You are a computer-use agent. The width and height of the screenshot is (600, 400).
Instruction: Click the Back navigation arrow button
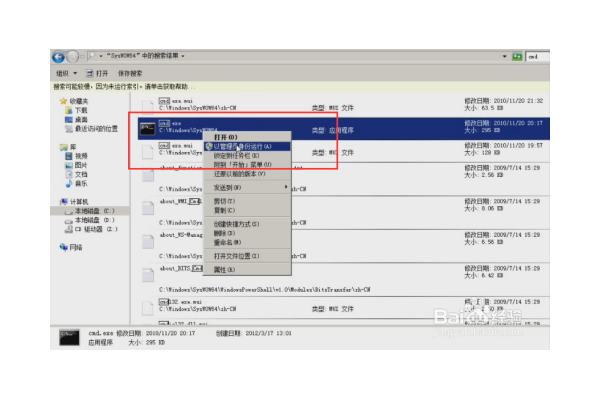click(58, 57)
